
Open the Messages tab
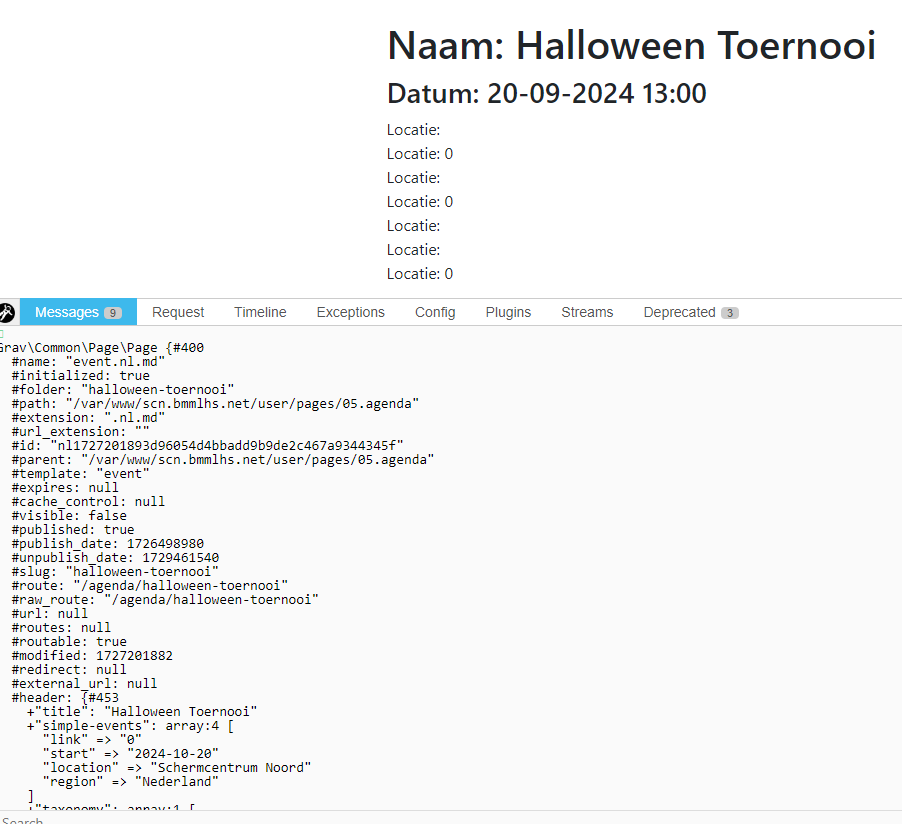click(x=78, y=312)
